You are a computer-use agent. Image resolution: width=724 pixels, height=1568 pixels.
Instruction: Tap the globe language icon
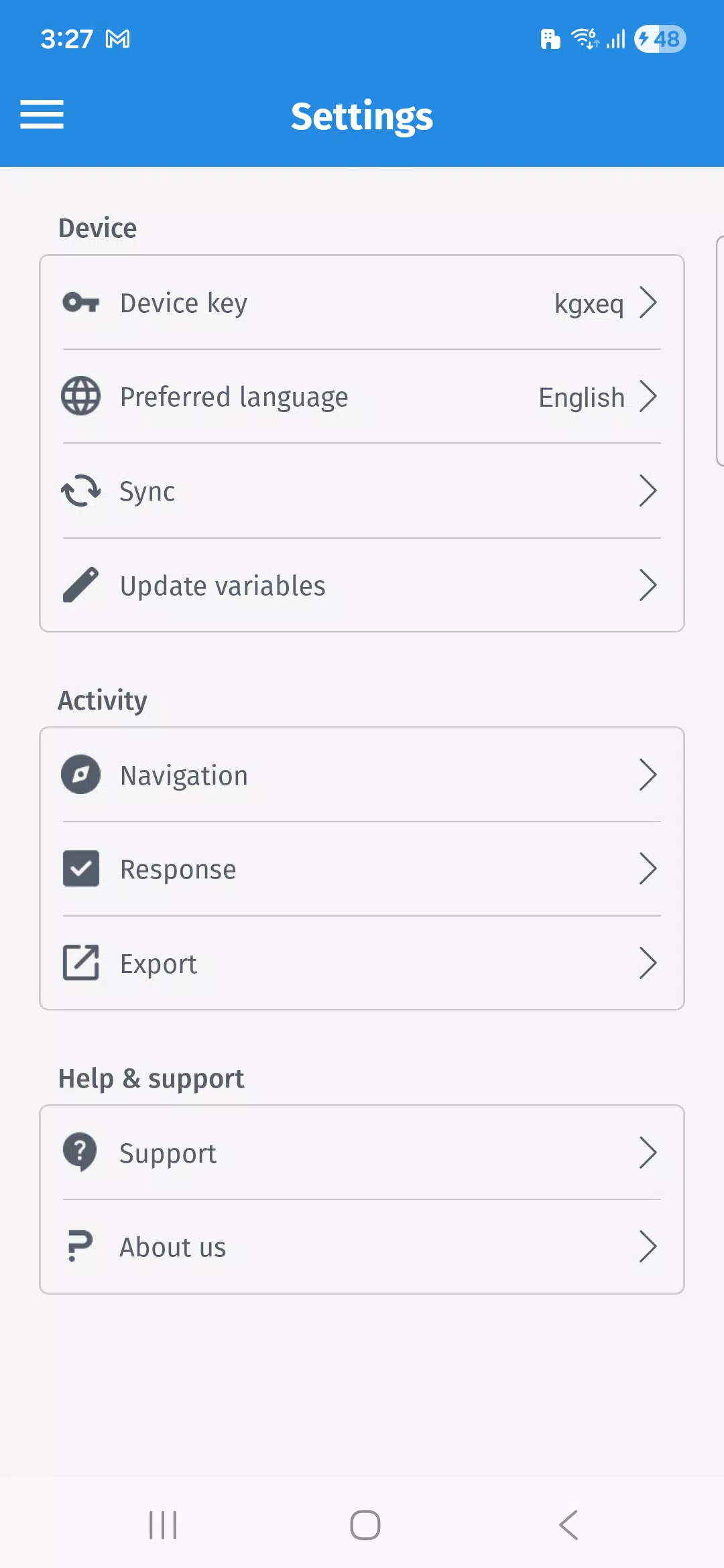click(x=80, y=396)
